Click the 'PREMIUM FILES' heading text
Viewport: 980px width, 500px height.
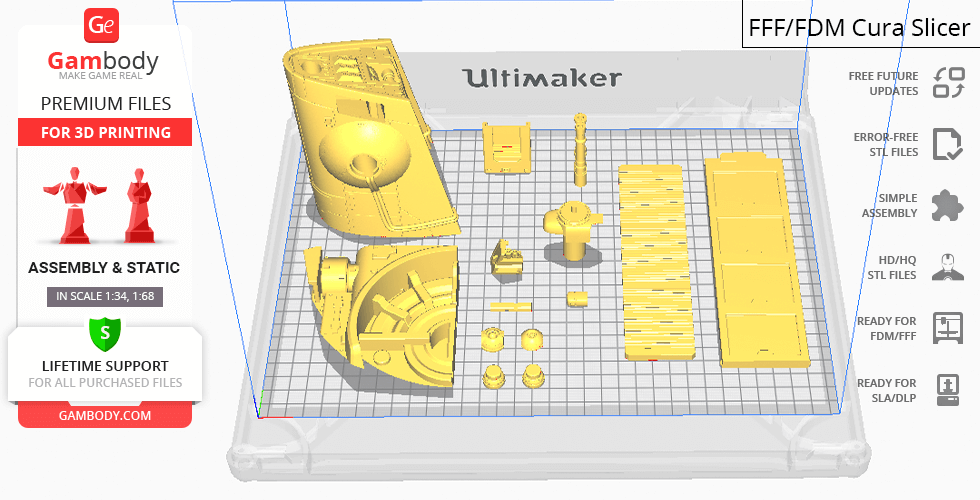point(104,104)
